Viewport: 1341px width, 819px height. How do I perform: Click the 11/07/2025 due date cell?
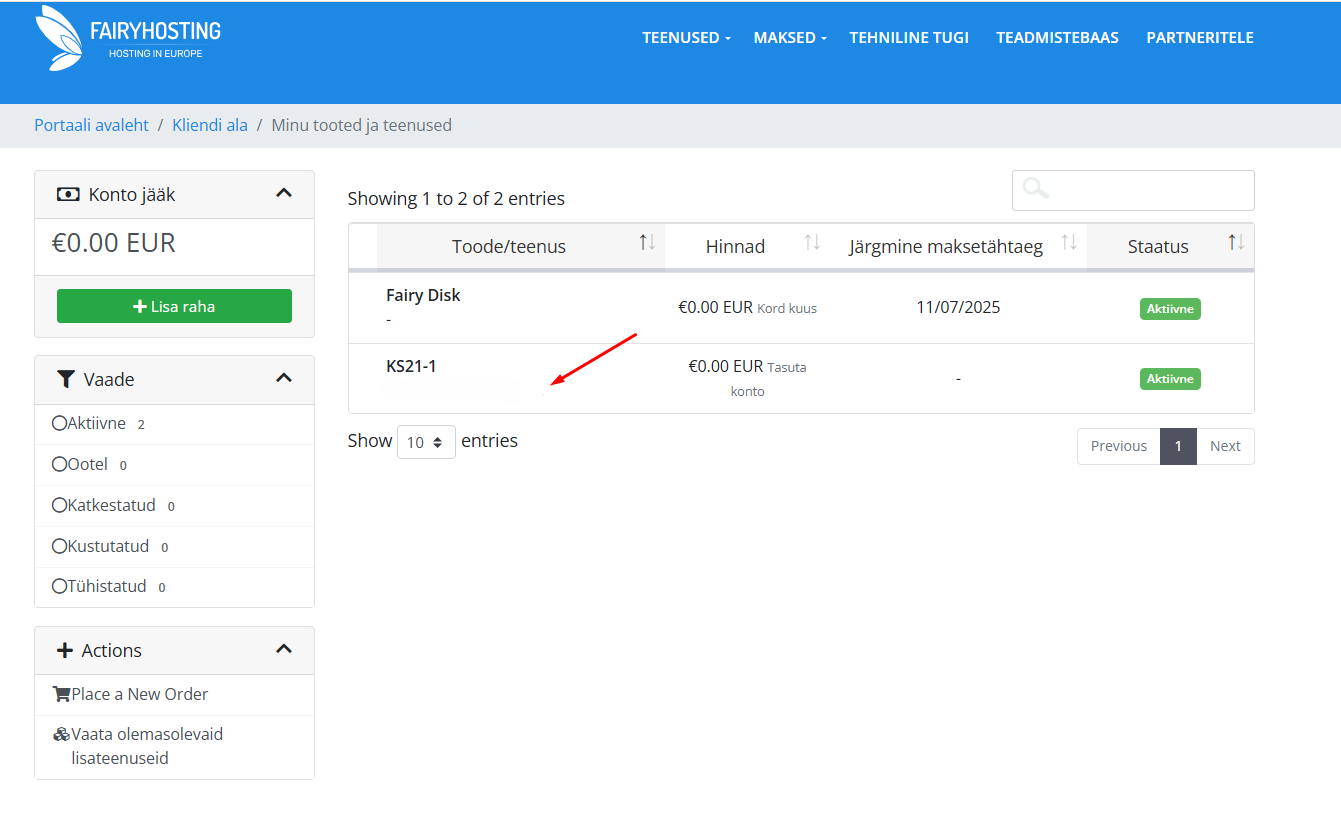[x=958, y=307]
